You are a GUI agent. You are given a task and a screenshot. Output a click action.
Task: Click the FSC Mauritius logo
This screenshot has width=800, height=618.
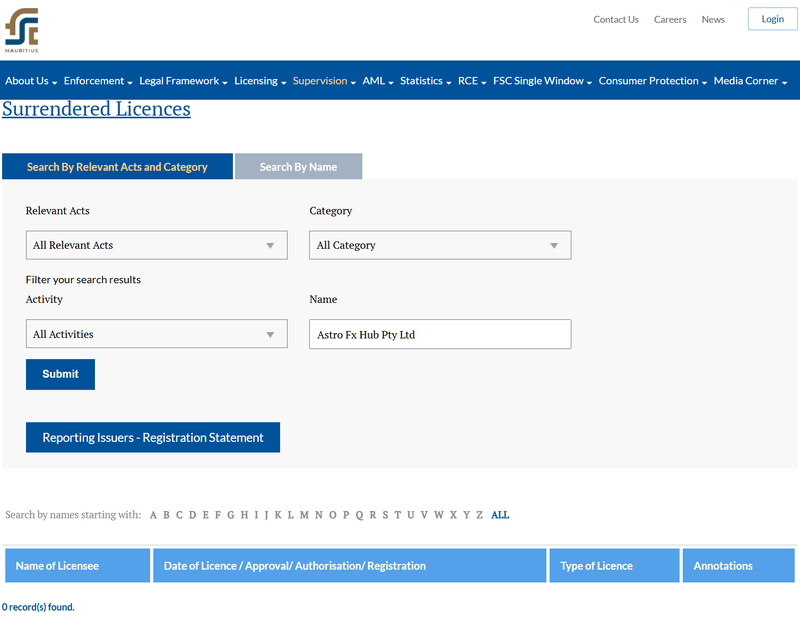point(21,30)
